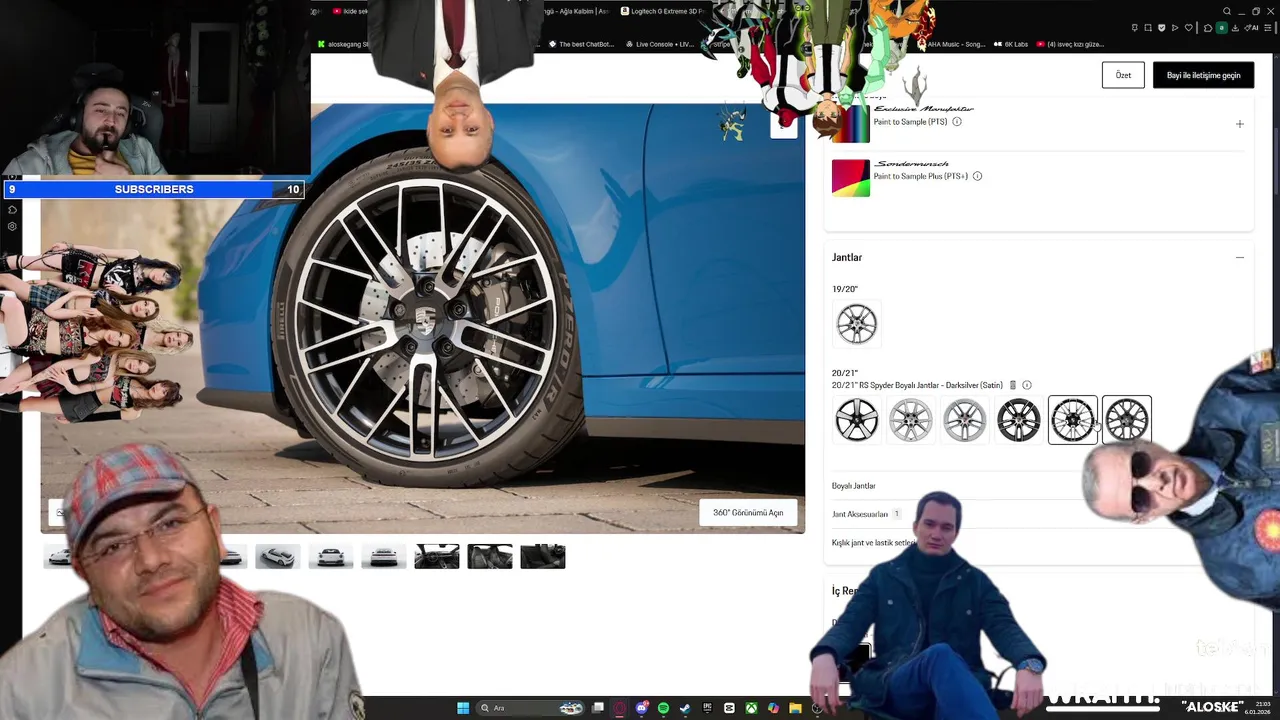Open Task View on the taskbar
This screenshot has height=720, width=1280.
(x=598, y=708)
